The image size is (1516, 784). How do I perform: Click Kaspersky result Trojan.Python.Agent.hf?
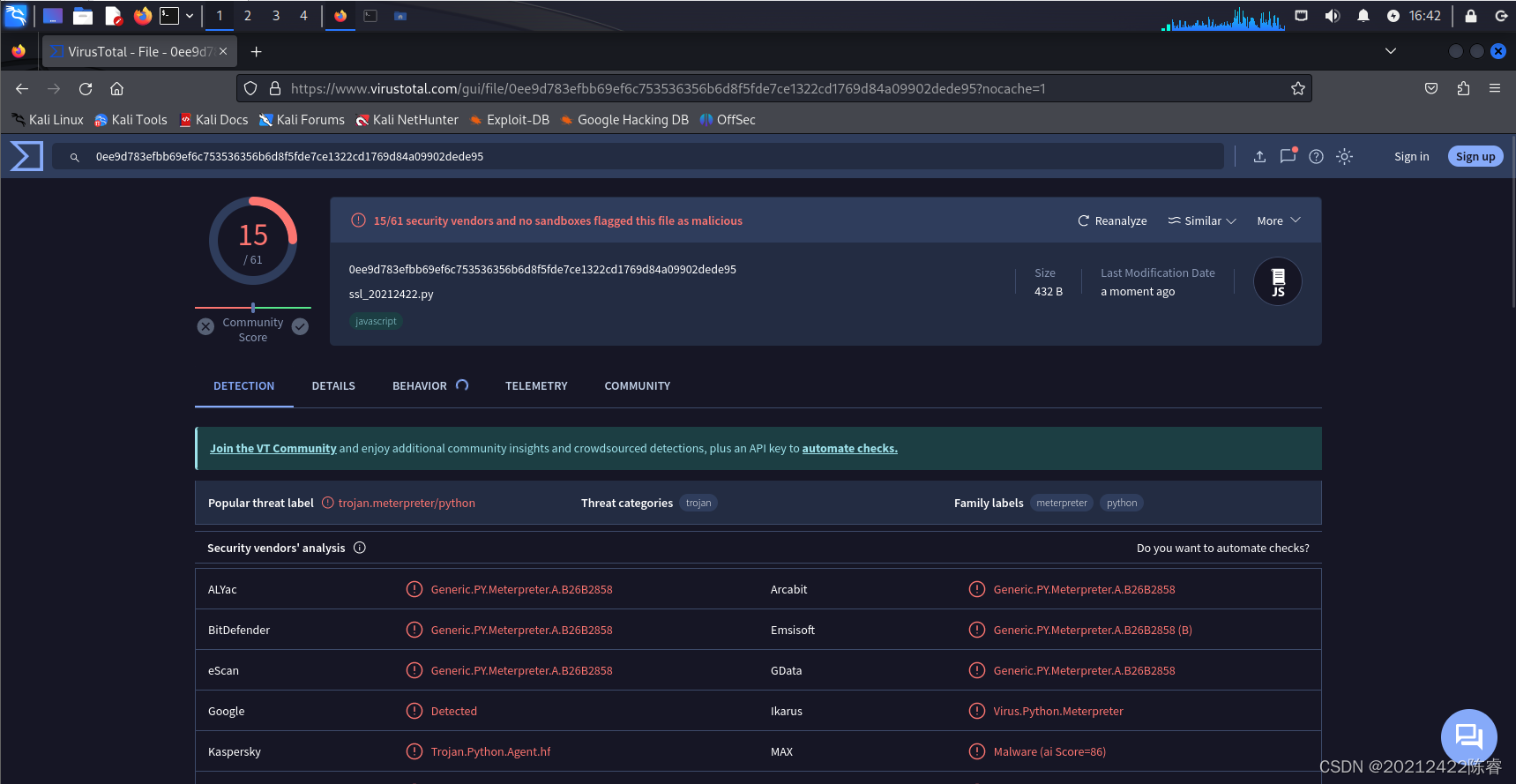(490, 751)
